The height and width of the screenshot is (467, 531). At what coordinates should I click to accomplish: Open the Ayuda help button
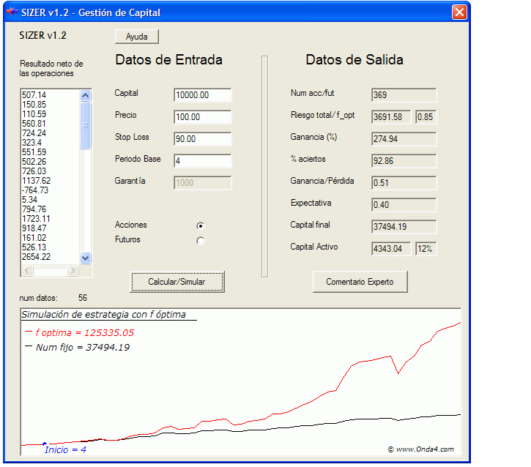(137, 37)
